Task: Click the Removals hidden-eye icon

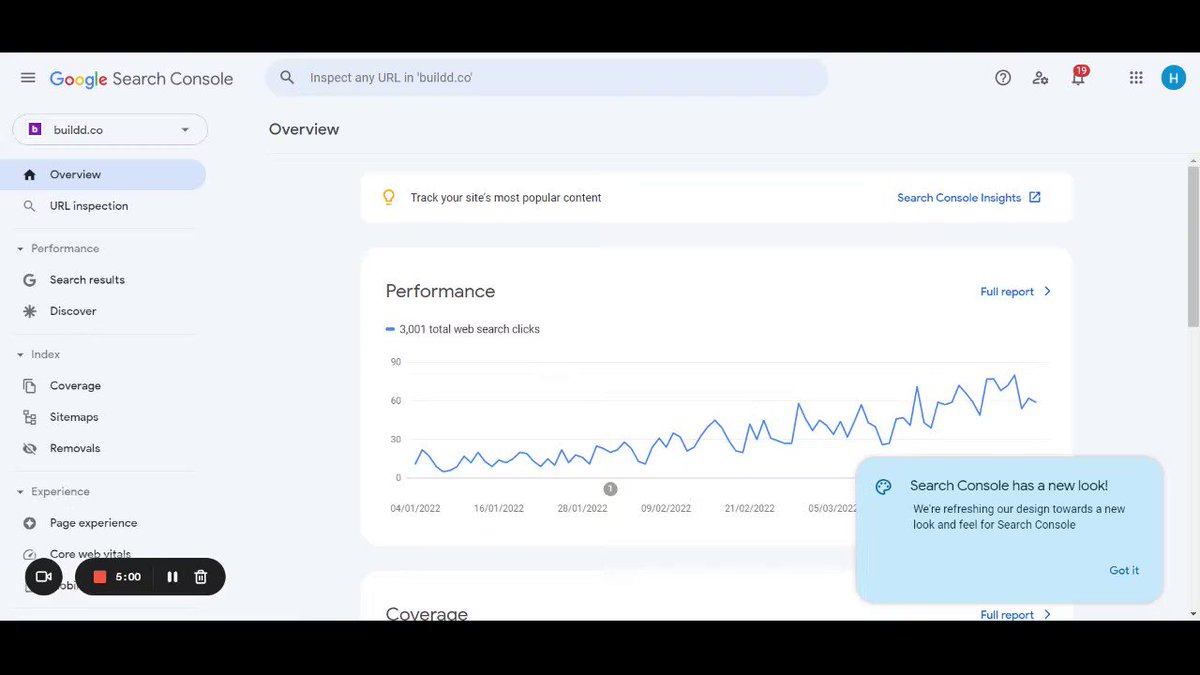Action: tap(29, 448)
